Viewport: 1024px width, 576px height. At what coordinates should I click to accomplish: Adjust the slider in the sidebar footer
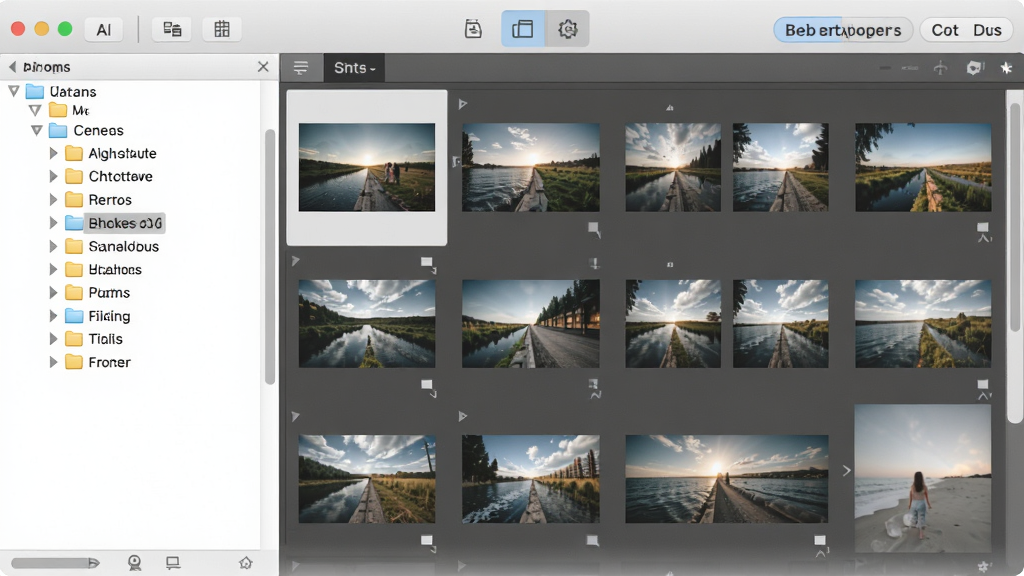tap(55, 563)
